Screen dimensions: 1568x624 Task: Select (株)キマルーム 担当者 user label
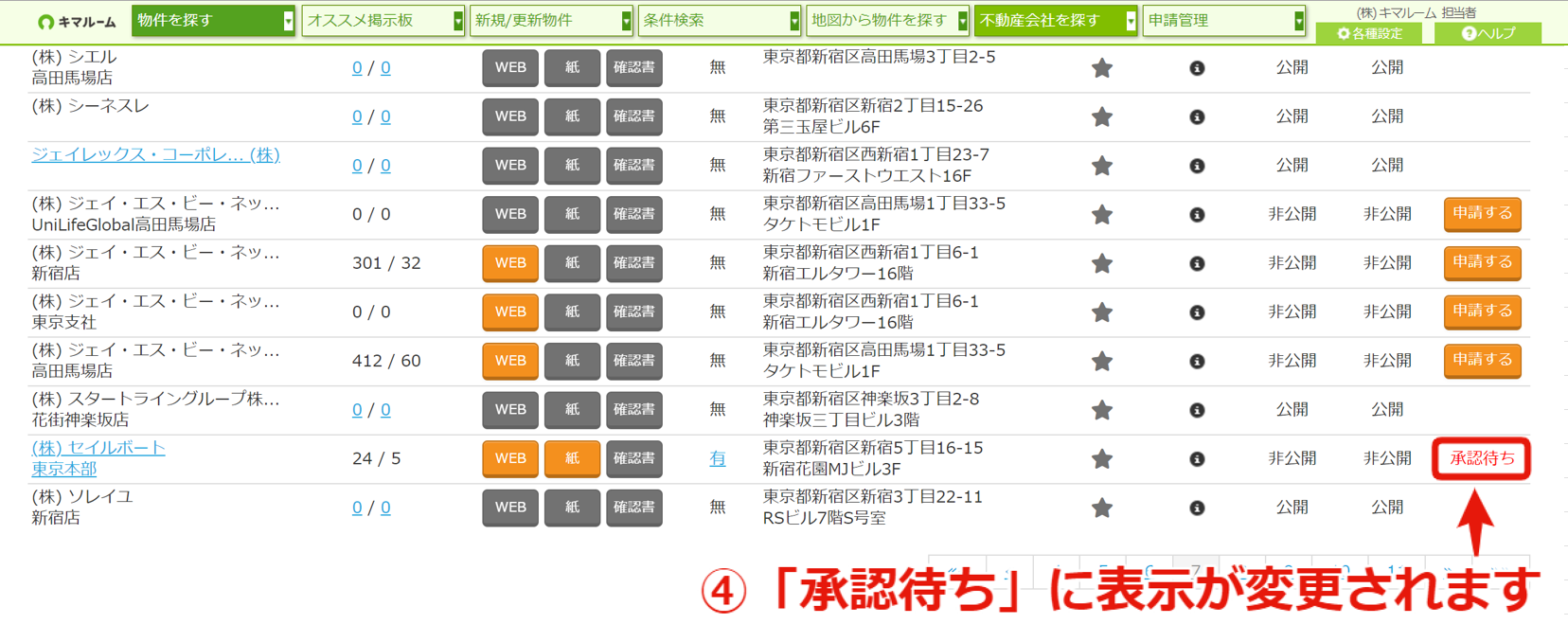(x=1417, y=12)
